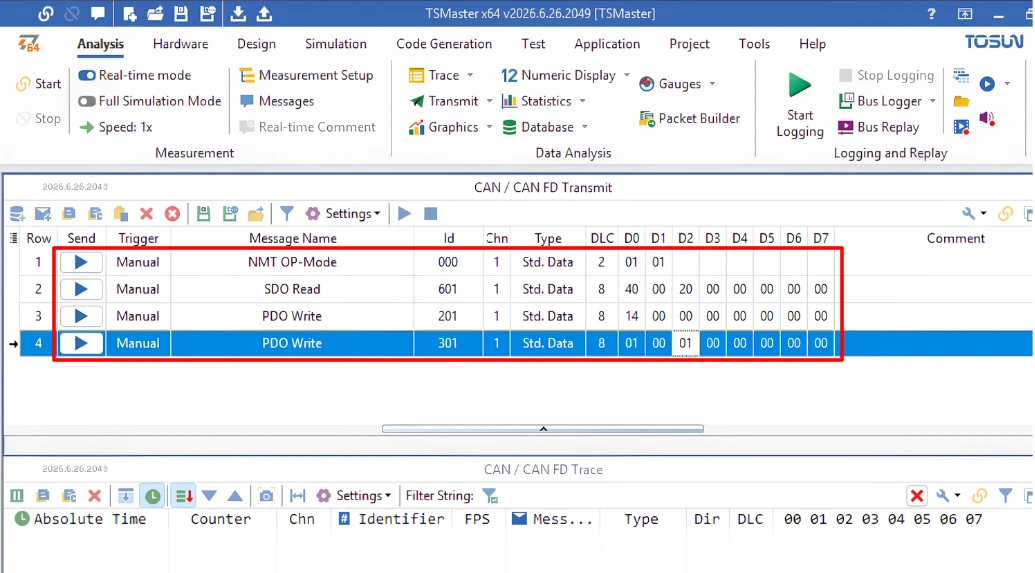Click the fit column width icon in Trace
This screenshot has width=1035, height=573.
coord(298,496)
